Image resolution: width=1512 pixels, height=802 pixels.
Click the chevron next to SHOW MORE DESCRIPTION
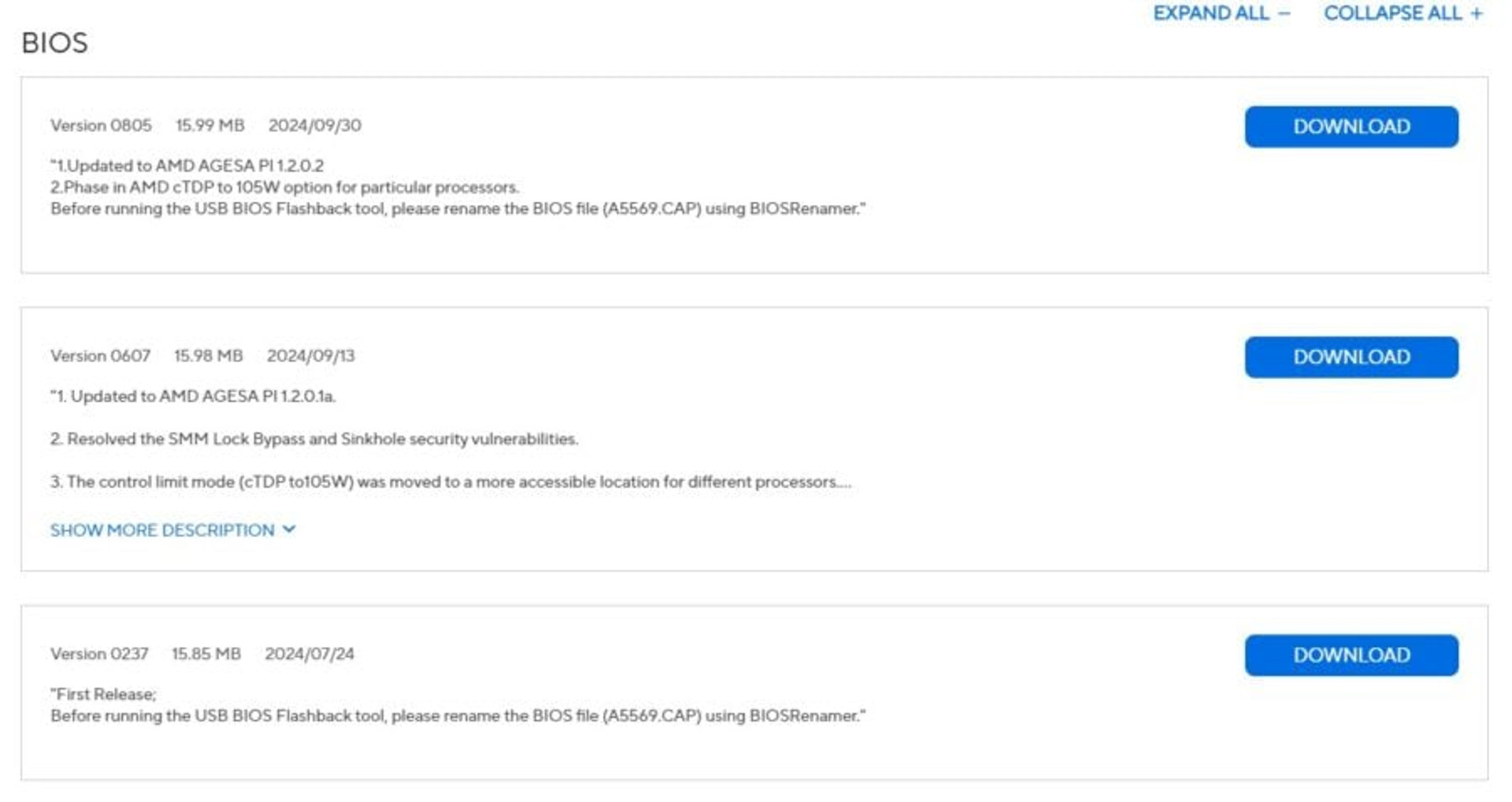[x=289, y=529]
